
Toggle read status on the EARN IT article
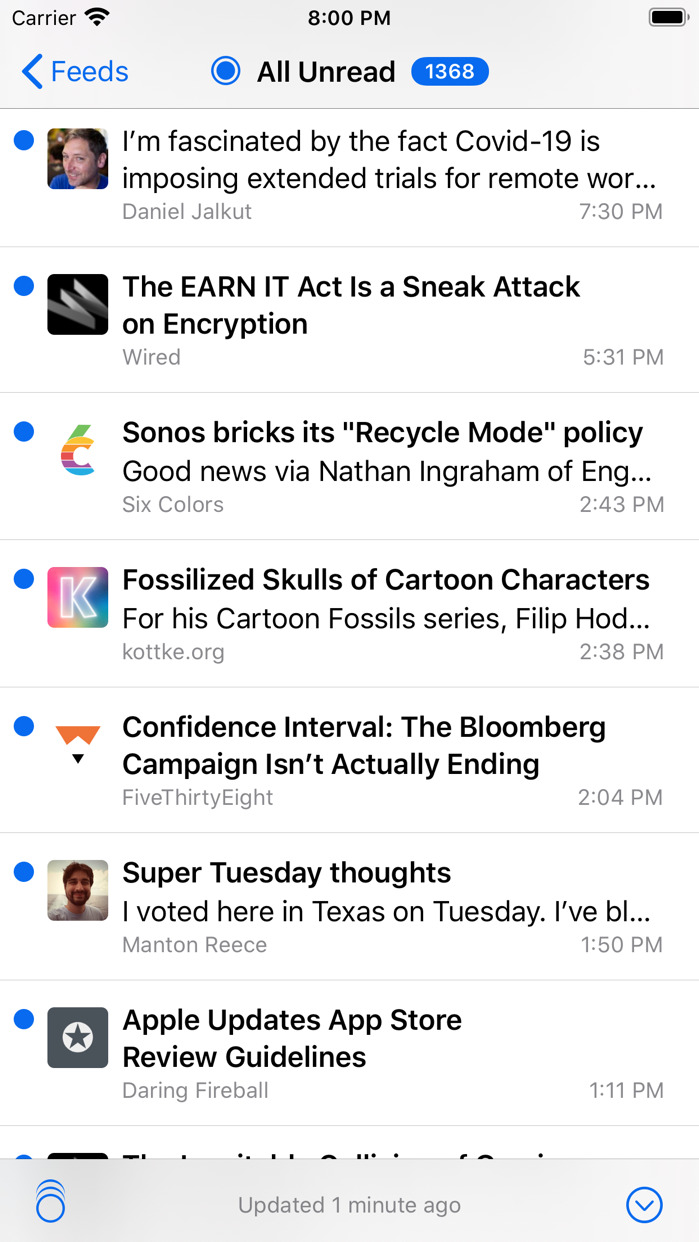click(x=23, y=286)
